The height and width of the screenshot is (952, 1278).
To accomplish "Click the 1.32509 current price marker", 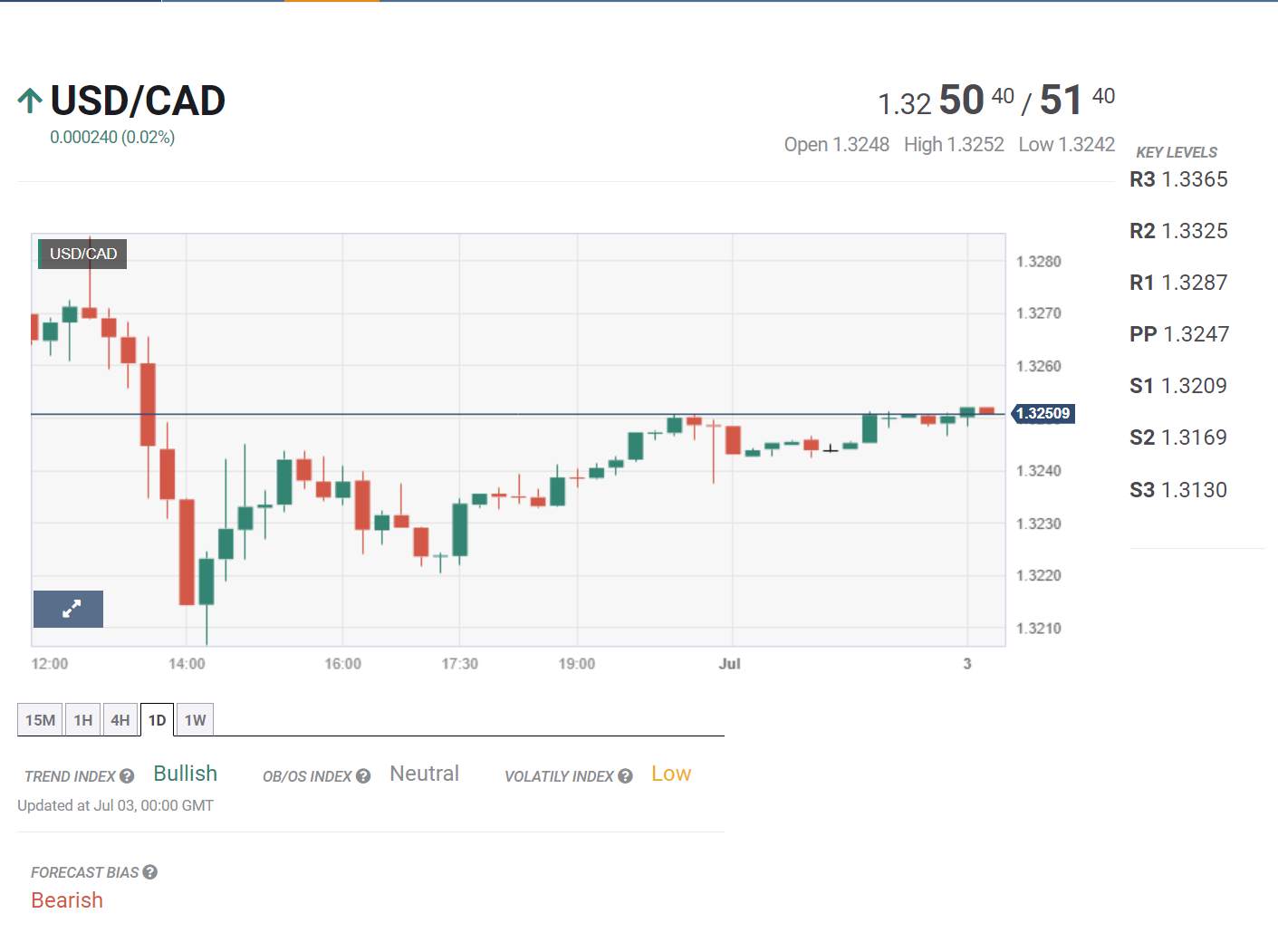I will 1043,414.
